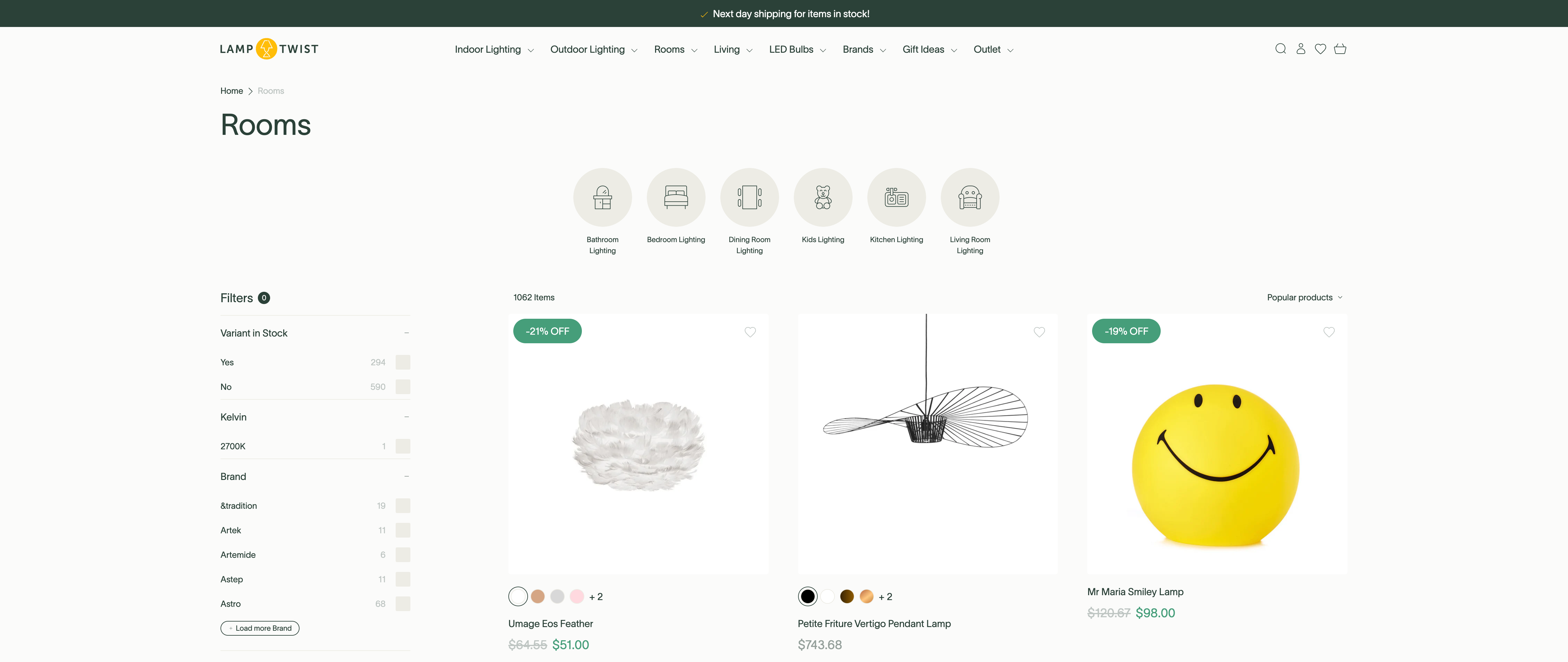Open the search icon

click(x=1281, y=49)
